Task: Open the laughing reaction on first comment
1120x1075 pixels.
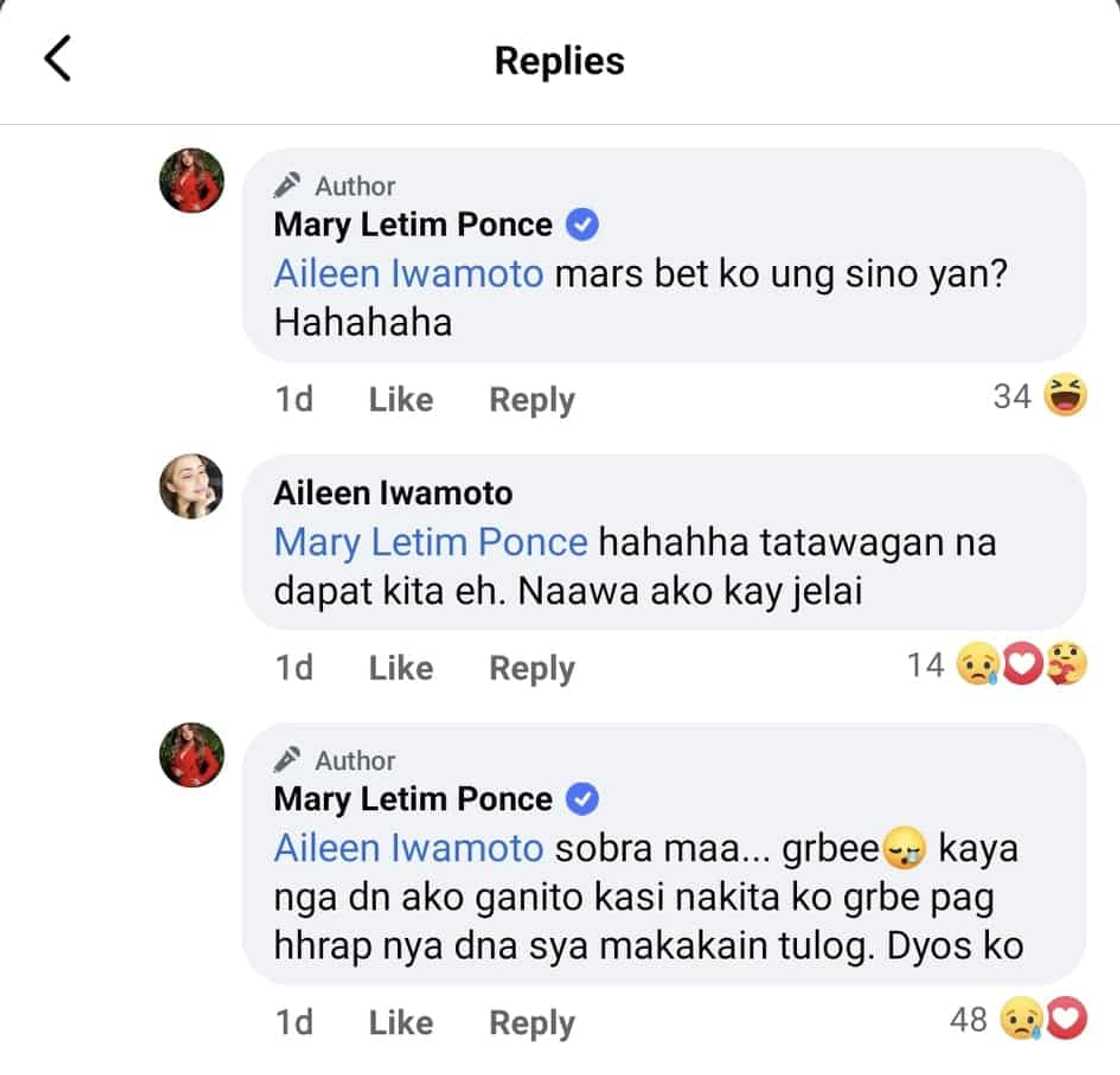Action: point(1067,397)
